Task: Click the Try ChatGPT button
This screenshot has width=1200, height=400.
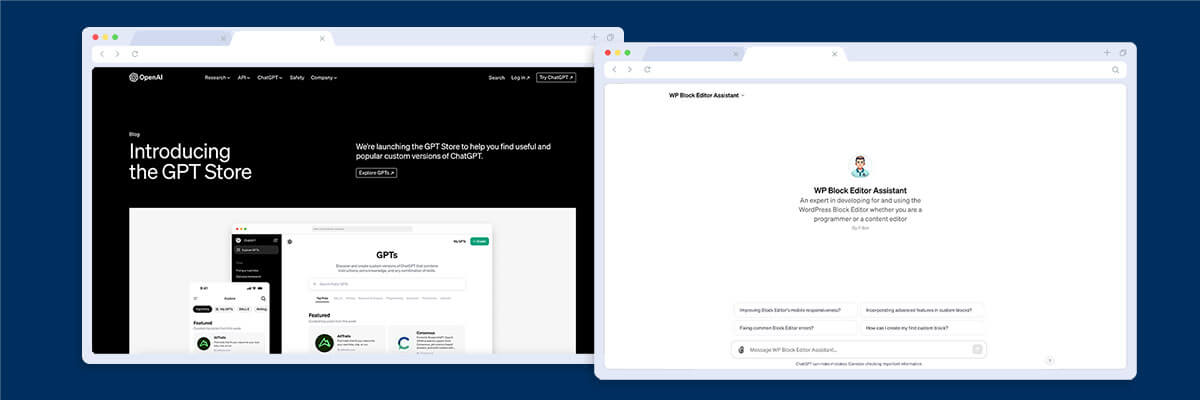Action: click(x=556, y=77)
